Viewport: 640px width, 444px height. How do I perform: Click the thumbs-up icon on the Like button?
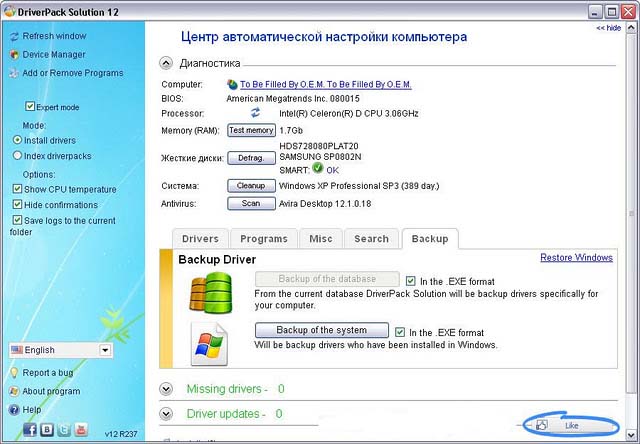click(x=542, y=425)
